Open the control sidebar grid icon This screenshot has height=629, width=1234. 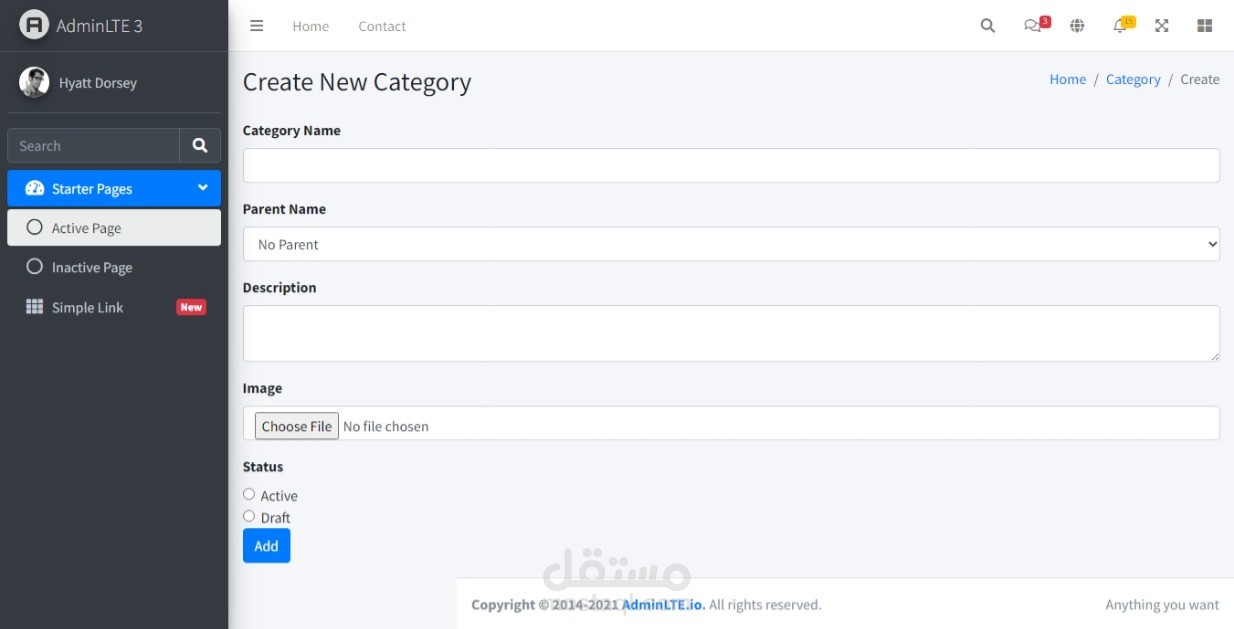1205,26
